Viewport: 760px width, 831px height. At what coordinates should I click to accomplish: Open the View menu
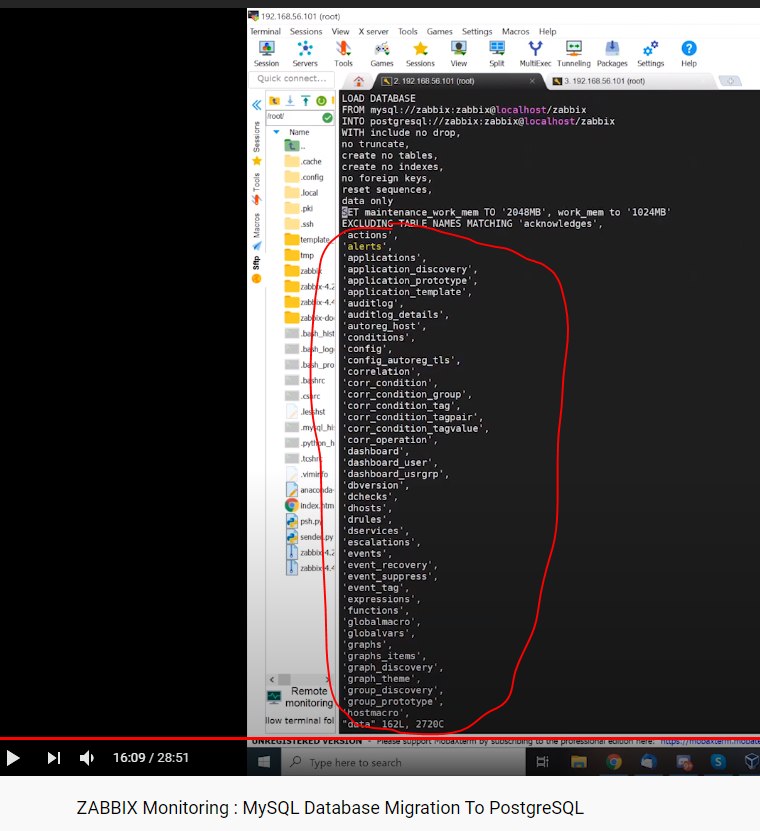tap(340, 31)
